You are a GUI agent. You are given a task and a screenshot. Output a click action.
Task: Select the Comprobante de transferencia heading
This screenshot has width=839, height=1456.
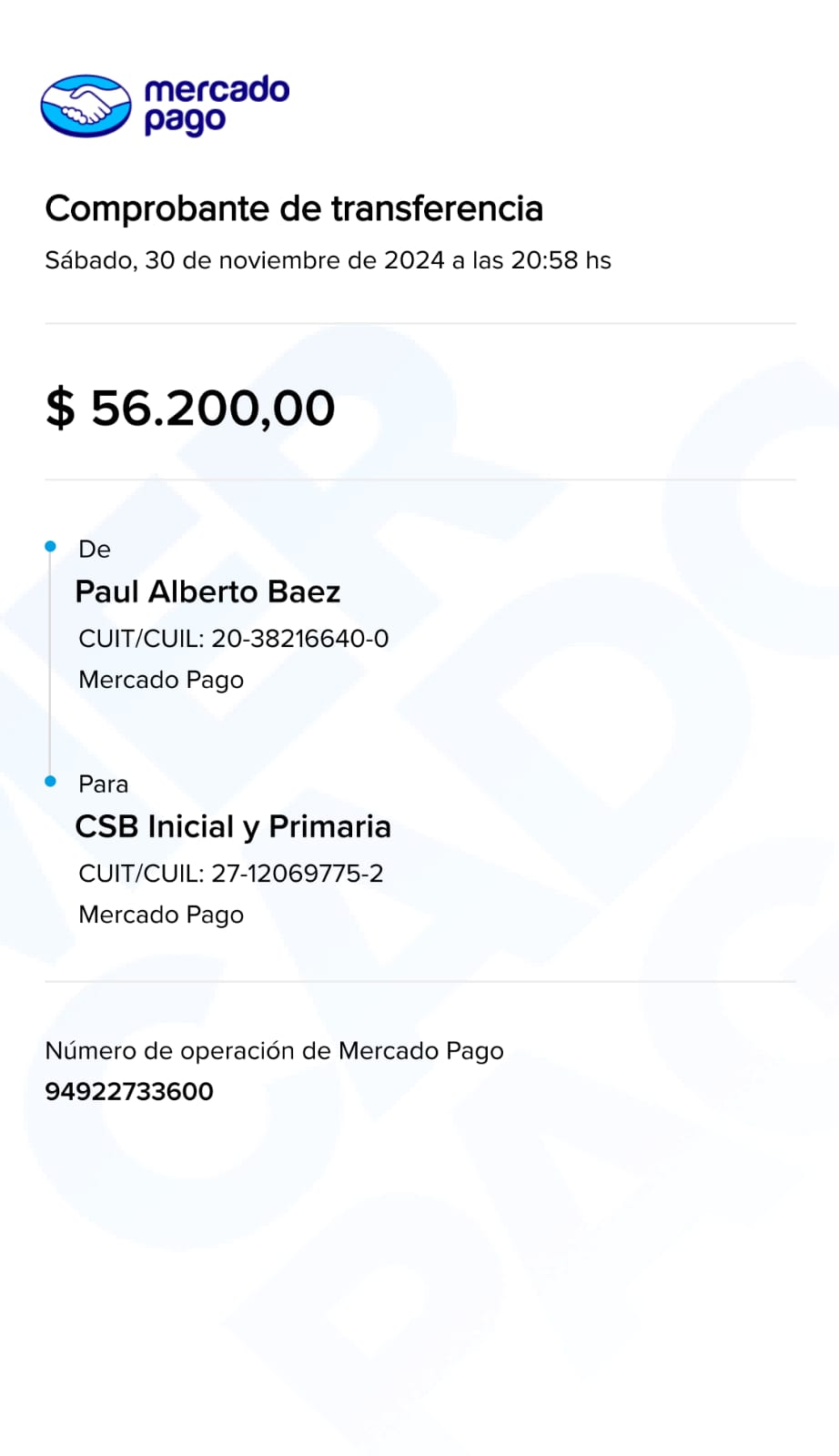coord(294,208)
